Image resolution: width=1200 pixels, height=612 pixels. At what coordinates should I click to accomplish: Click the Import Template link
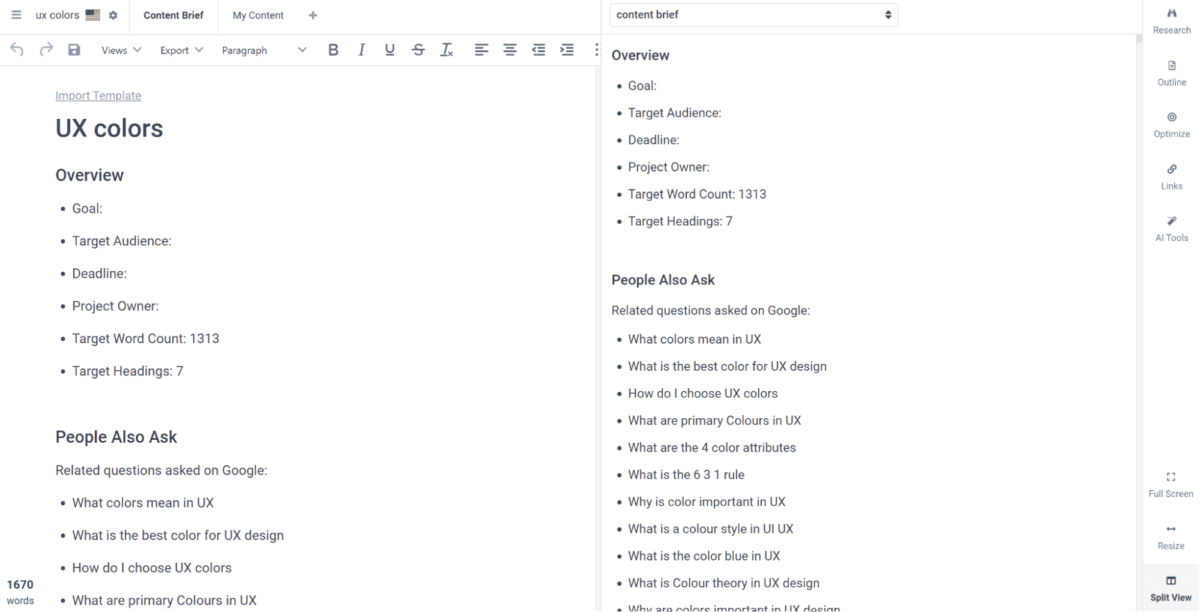(98, 95)
